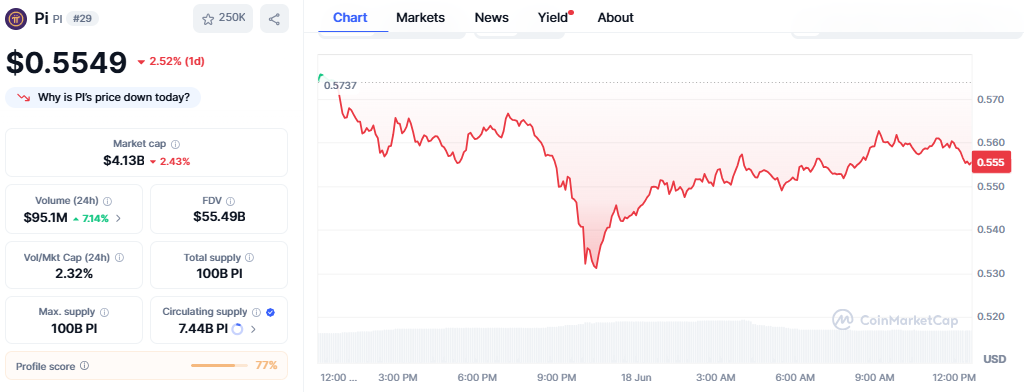Expand the Volume (24h) details chevron
Image resolution: width=1024 pixels, height=392 pixels.
[118, 218]
